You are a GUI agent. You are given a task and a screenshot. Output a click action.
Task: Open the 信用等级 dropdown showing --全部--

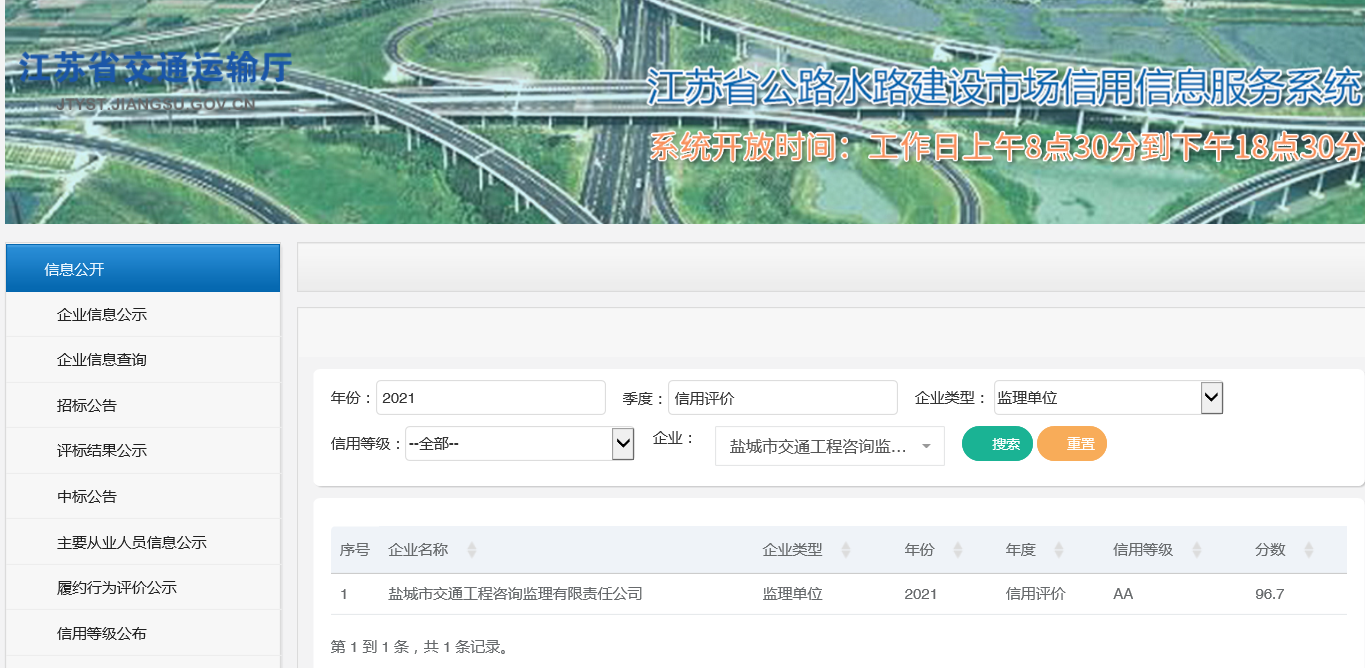coord(624,443)
